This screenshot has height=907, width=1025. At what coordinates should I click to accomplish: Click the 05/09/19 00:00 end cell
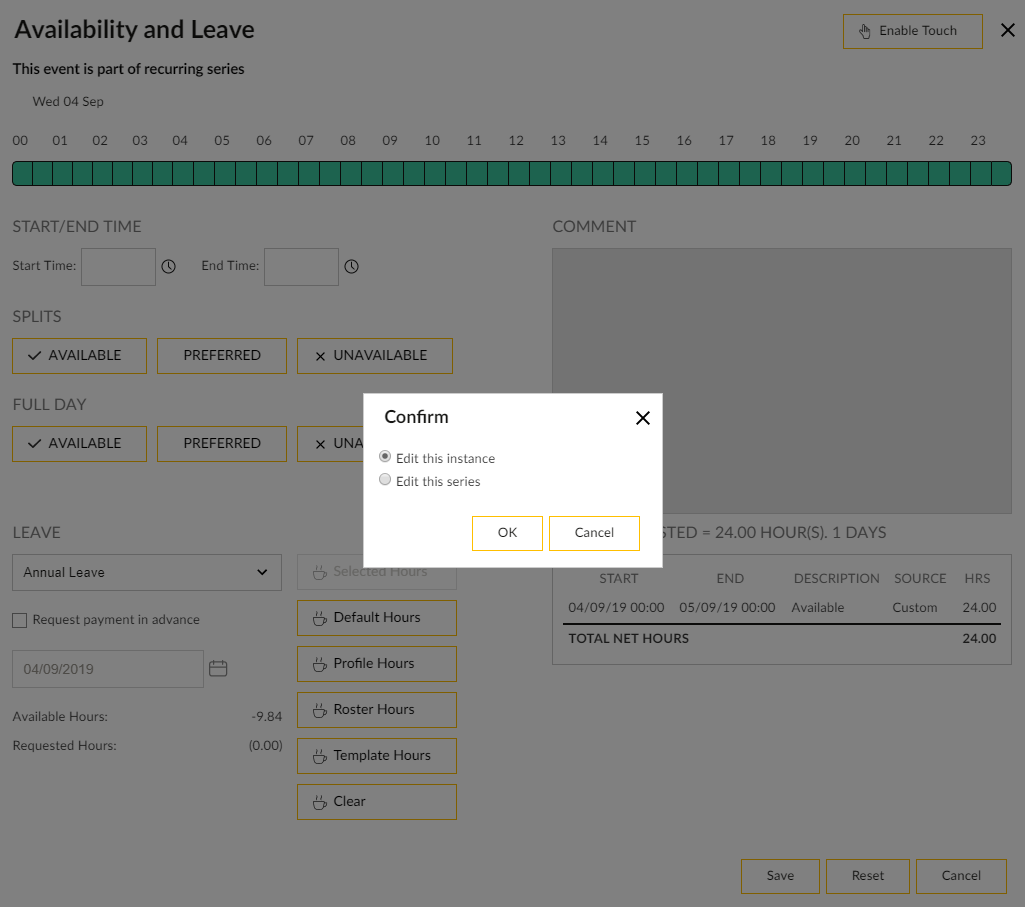click(x=727, y=608)
